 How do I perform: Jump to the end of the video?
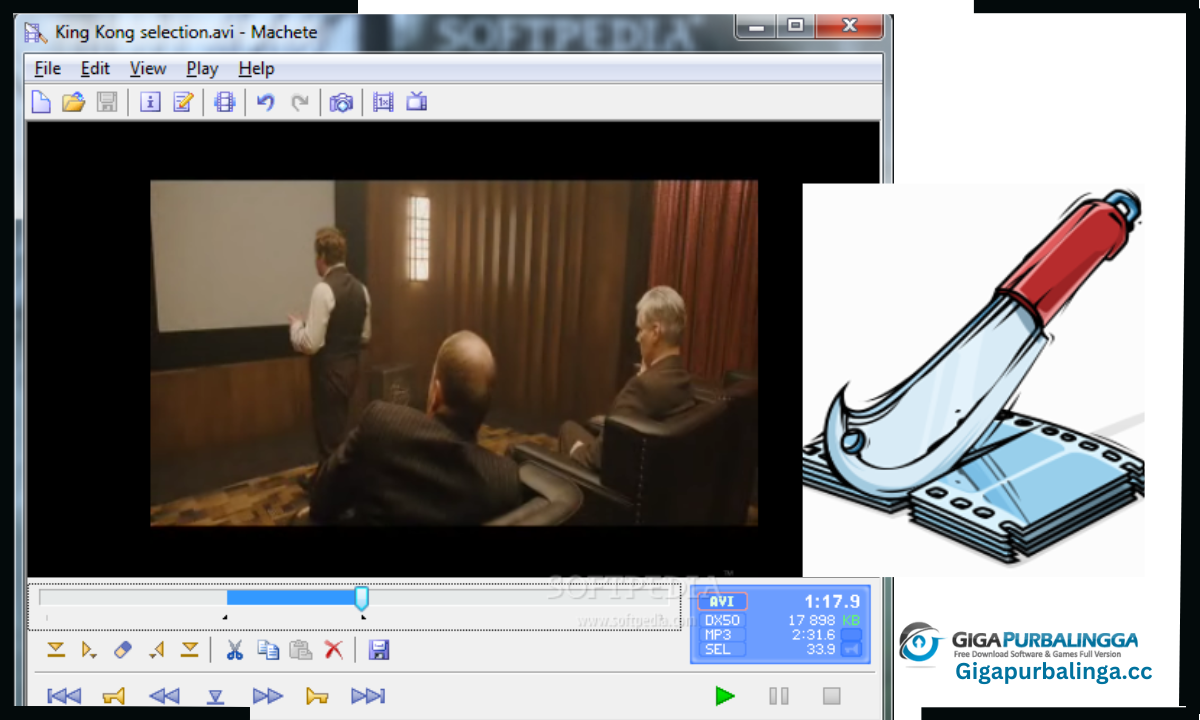click(x=368, y=696)
